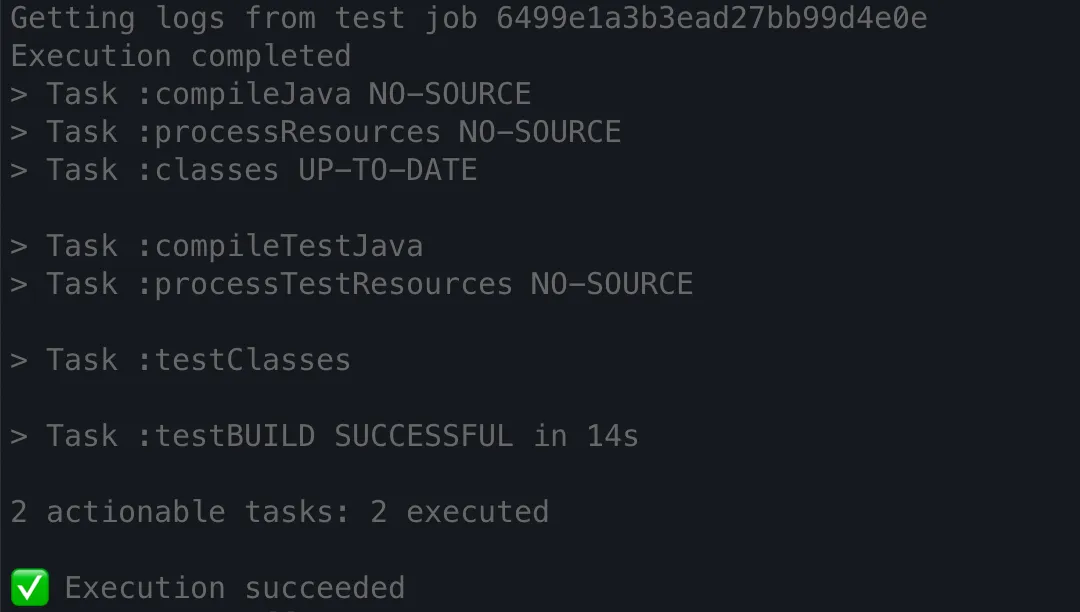
Task: Click 'Getting logs from test job' text
Action: (244, 18)
